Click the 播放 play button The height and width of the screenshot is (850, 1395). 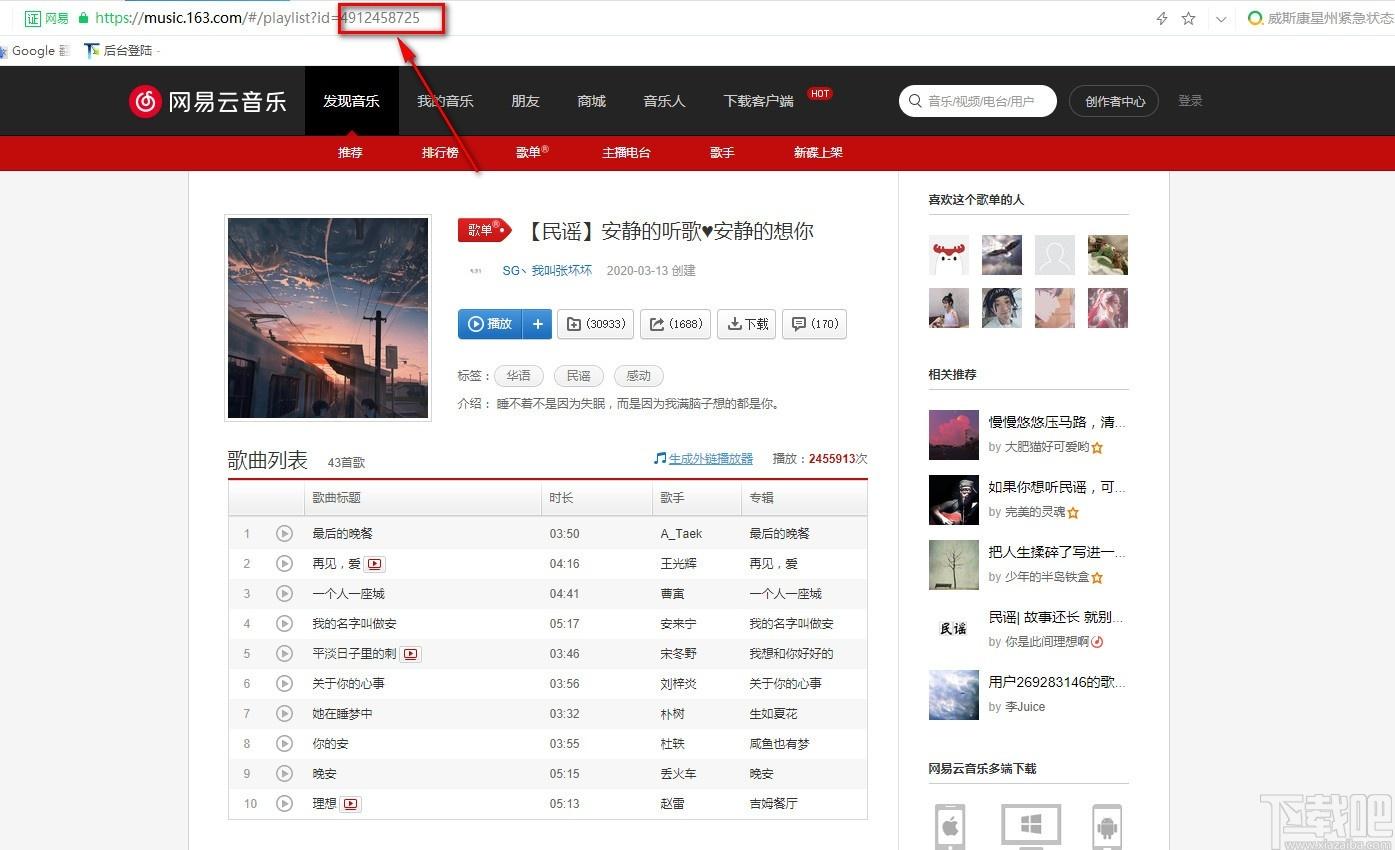click(x=490, y=324)
